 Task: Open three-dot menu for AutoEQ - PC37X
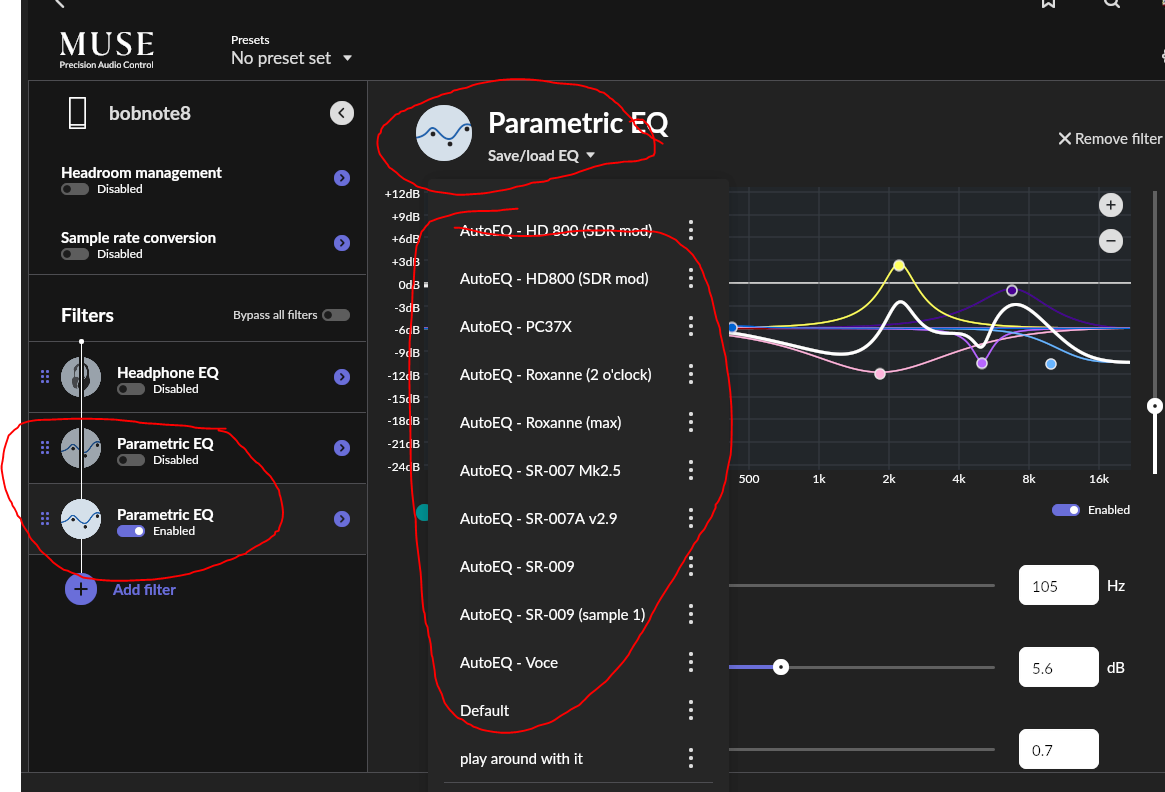[691, 327]
